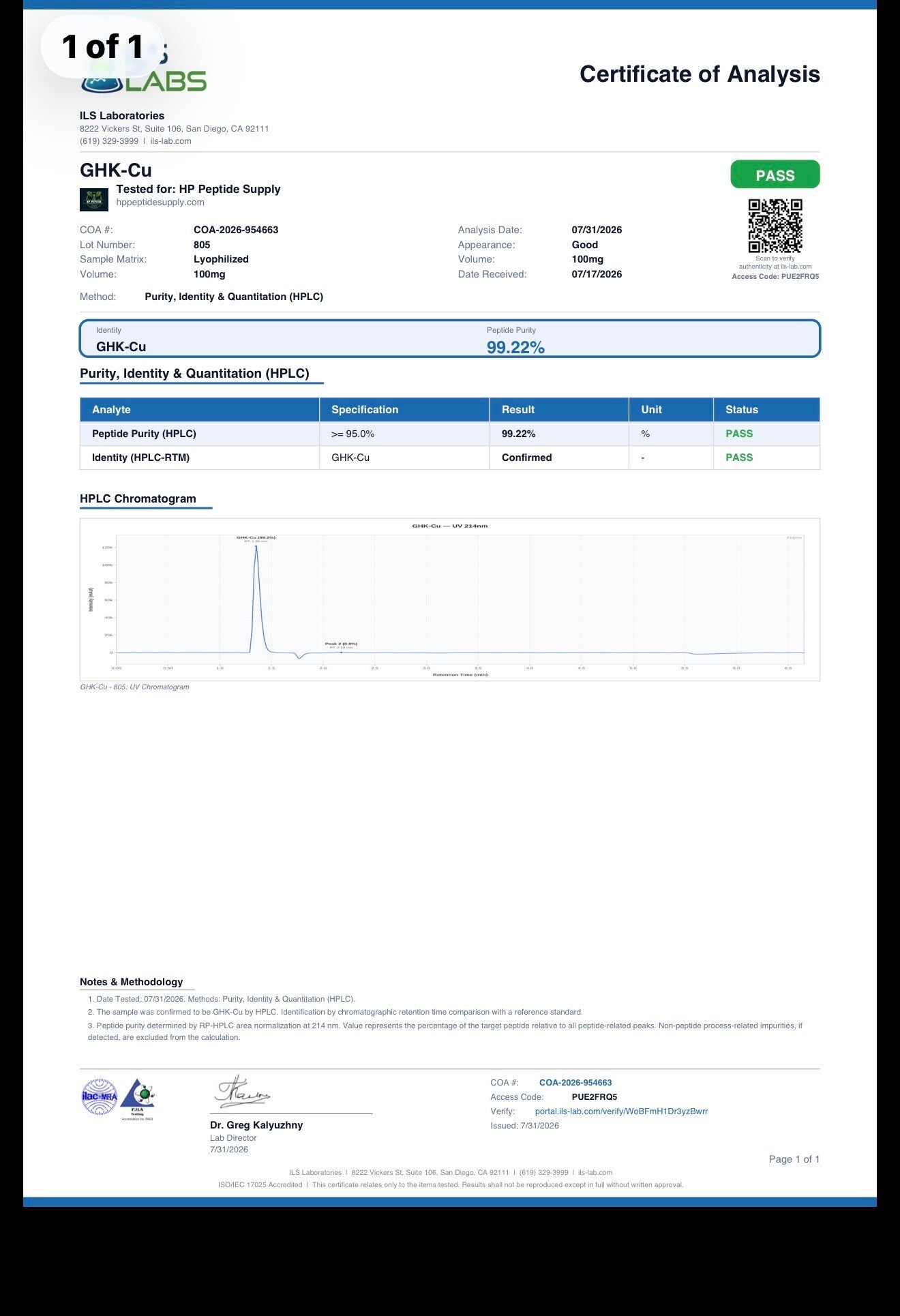Click the blue COA-2026-954663 number in the footer
Image resolution: width=900 pixels, height=1316 pixels.
coord(575,1082)
